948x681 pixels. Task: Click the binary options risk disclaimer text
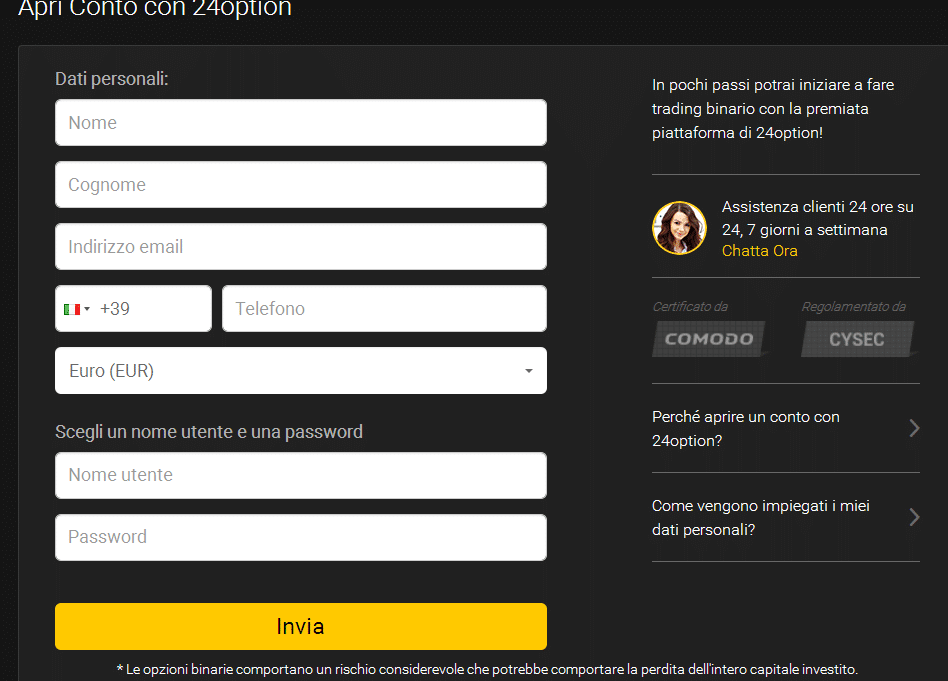[x=487, y=670]
